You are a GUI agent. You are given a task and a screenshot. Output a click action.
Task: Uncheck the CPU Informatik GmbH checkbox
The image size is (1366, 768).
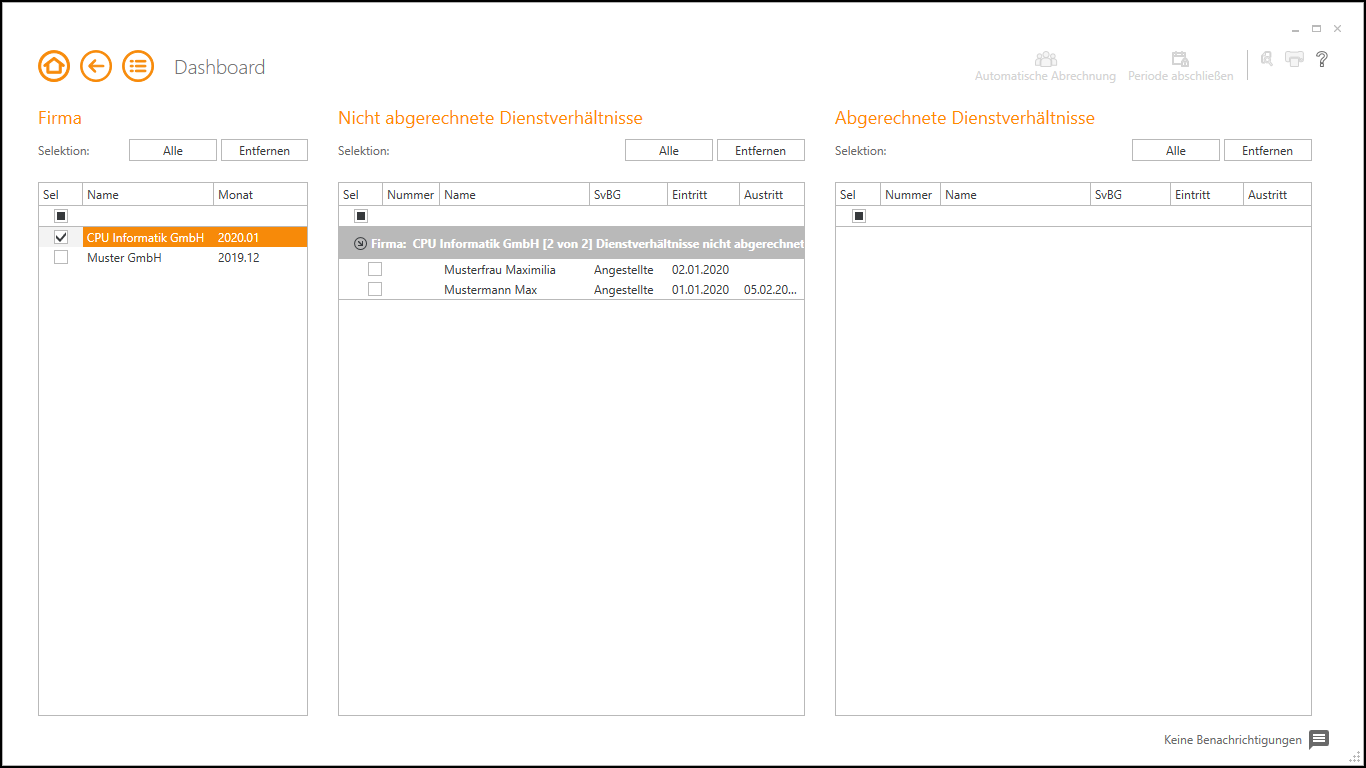(61, 238)
